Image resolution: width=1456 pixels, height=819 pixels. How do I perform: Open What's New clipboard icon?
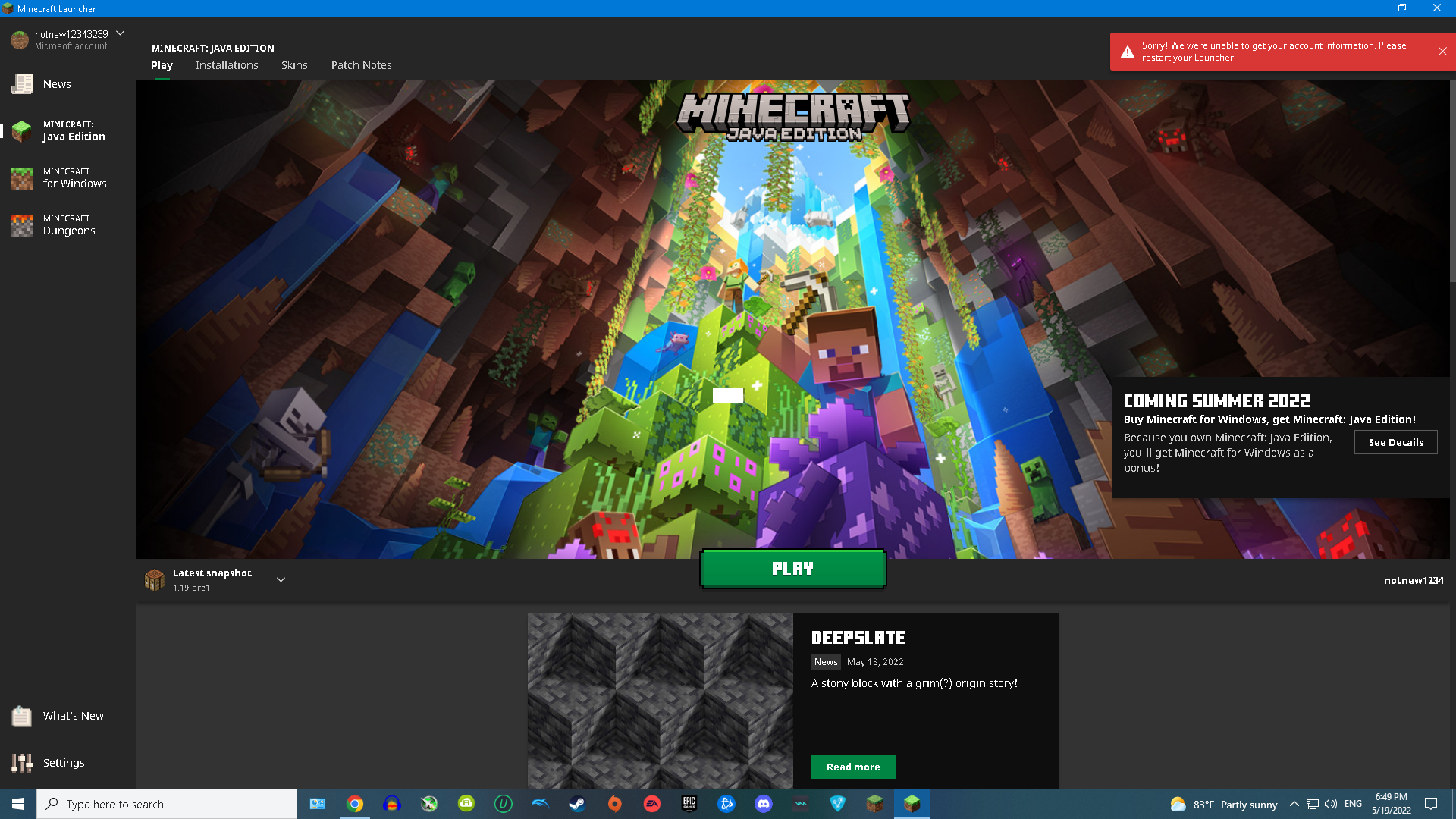click(22, 716)
